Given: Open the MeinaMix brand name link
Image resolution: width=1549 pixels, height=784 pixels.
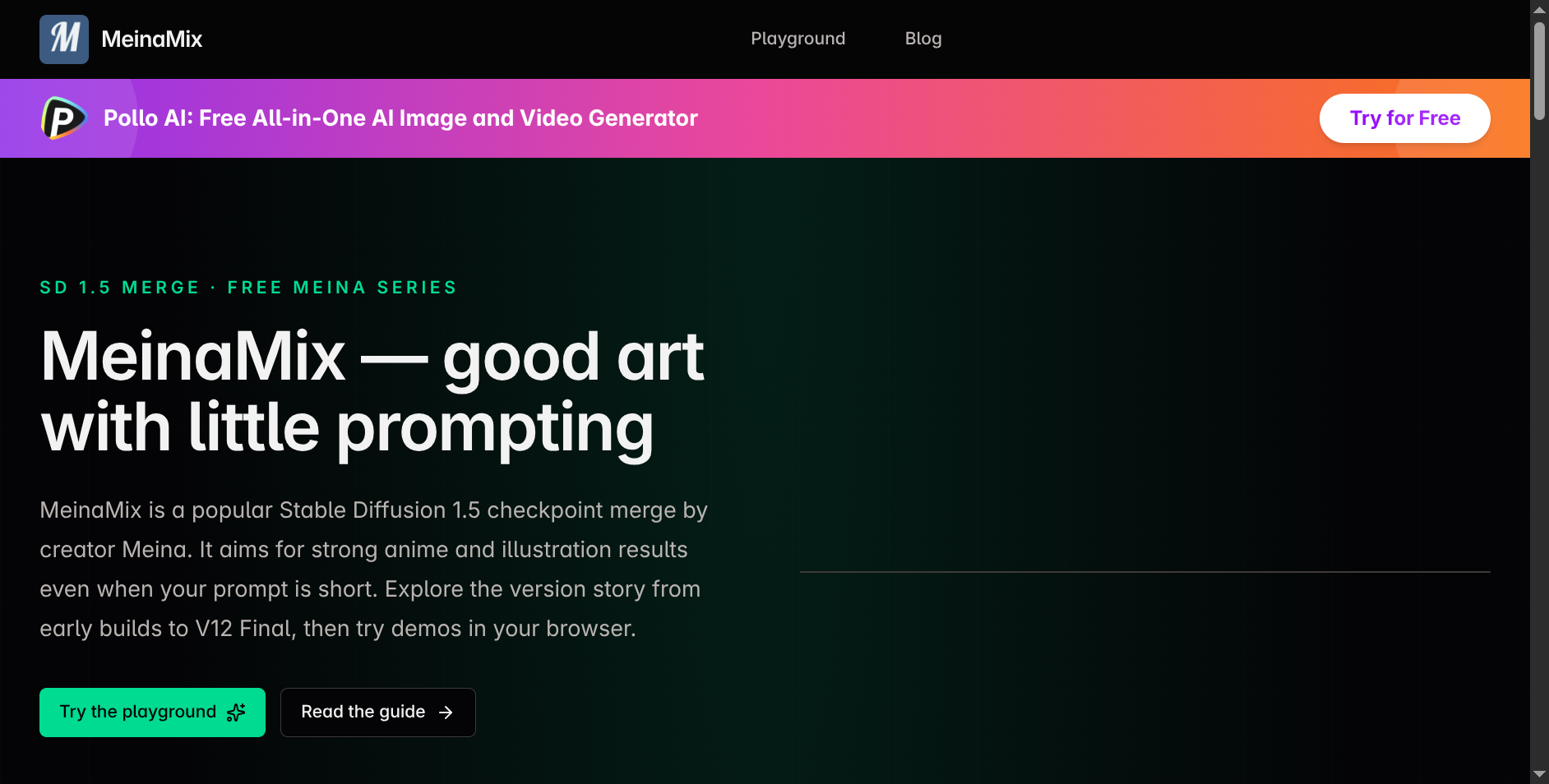Looking at the screenshot, I should tap(151, 39).
